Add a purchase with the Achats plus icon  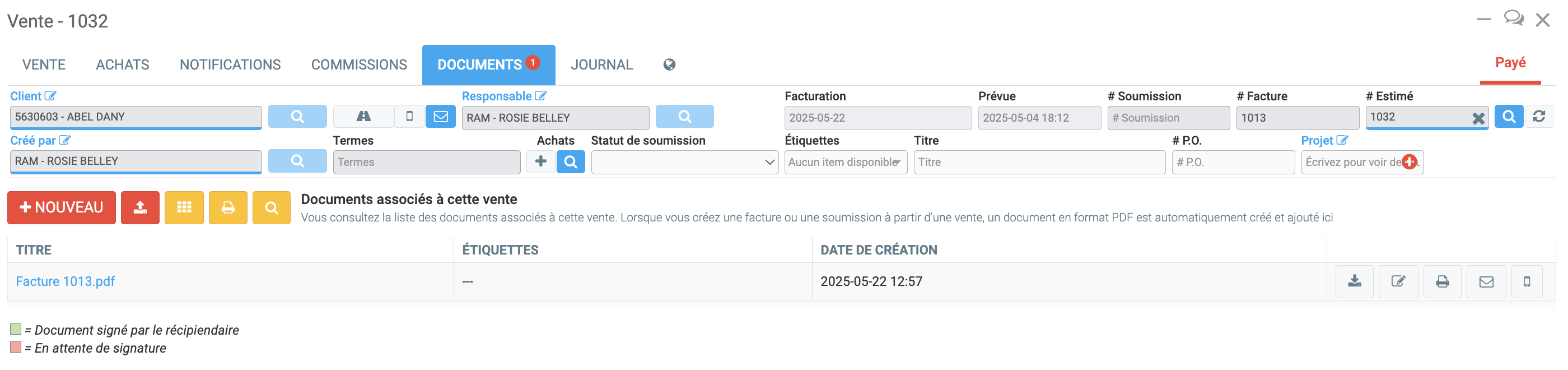click(x=540, y=161)
